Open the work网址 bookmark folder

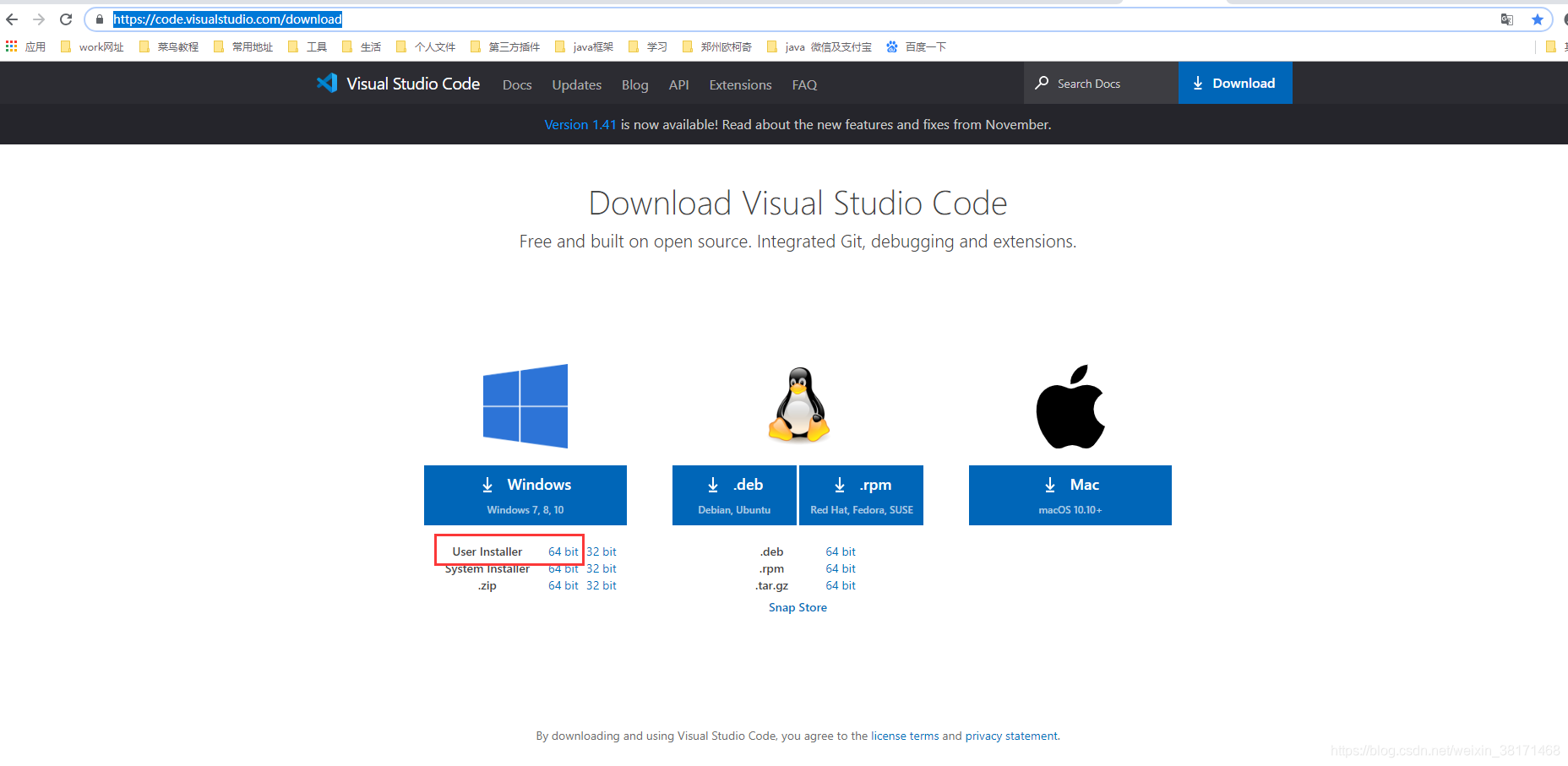92,46
